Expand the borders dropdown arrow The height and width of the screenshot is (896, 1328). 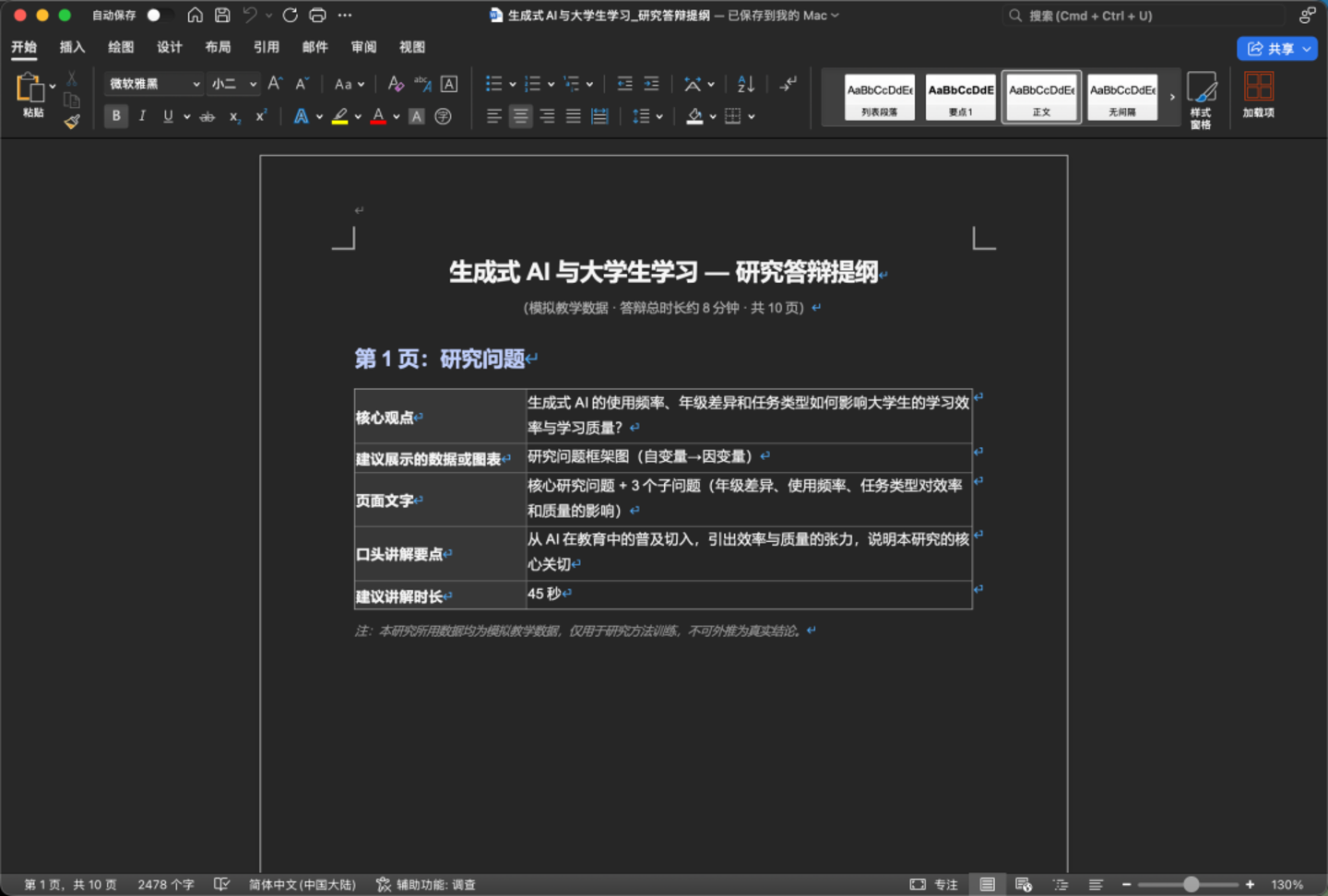752,116
